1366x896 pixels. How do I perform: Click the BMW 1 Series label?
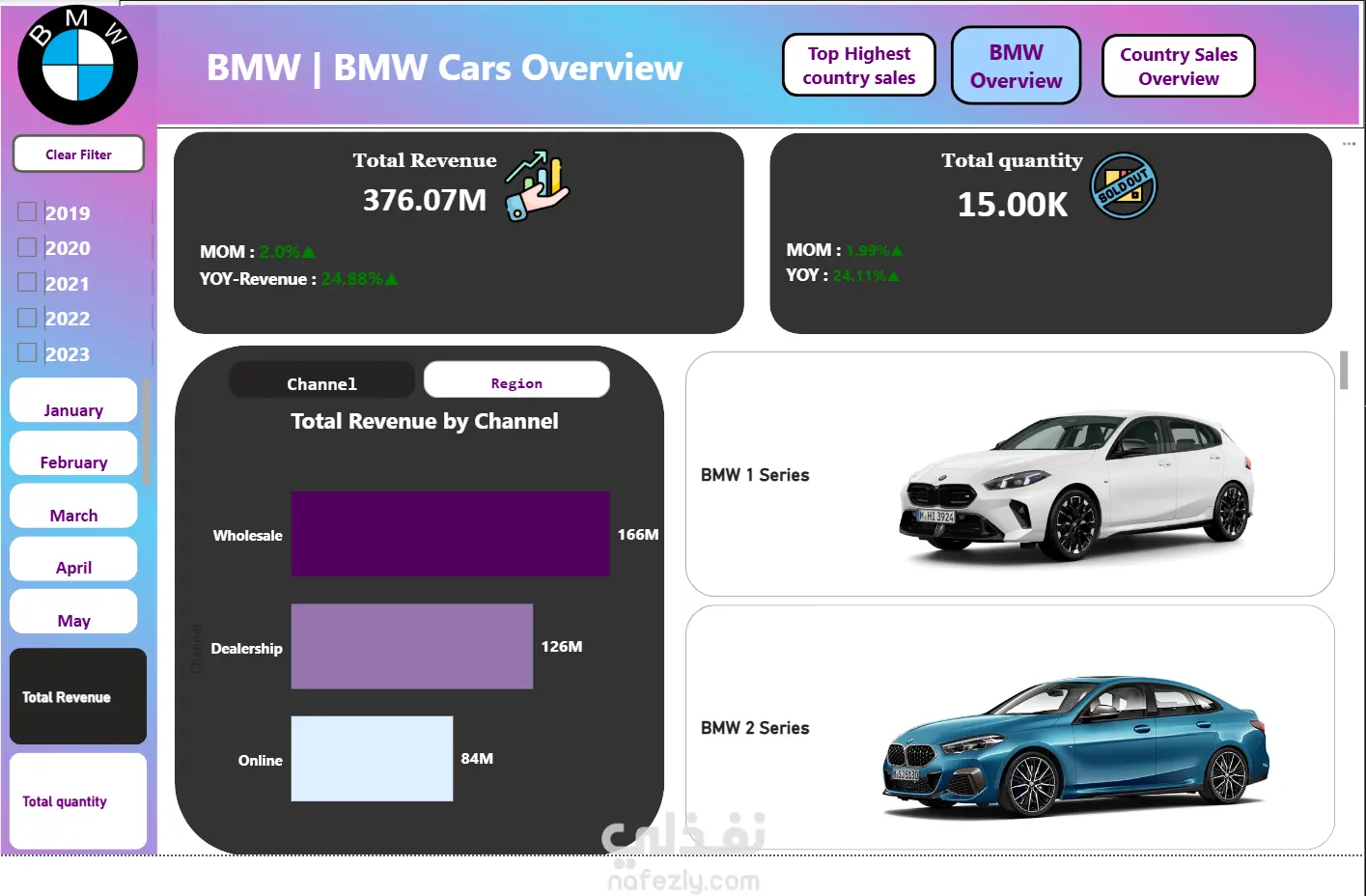tap(755, 474)
